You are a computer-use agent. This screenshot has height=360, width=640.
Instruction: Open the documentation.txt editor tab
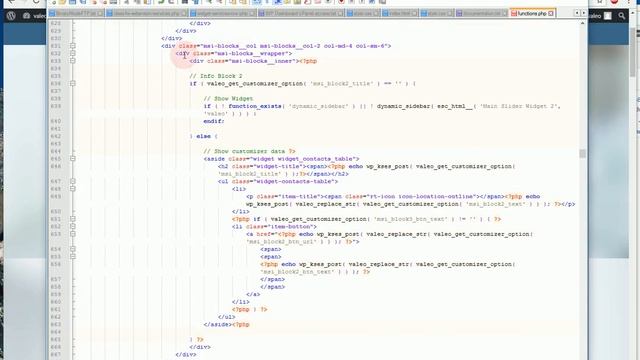tap(481, 13)
